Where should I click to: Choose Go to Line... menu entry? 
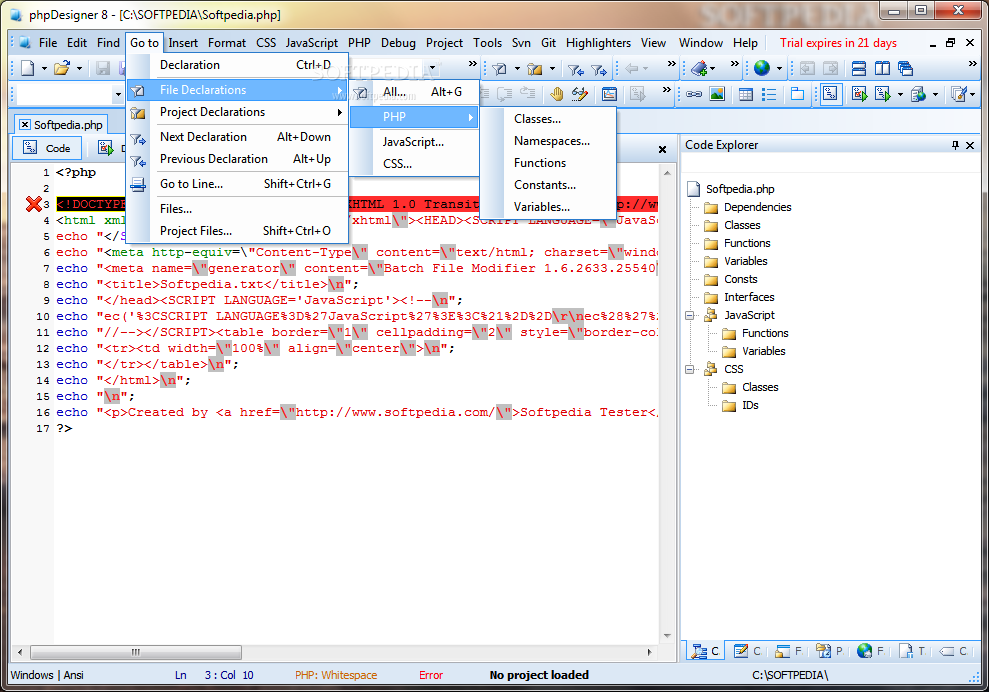pos(238,184)
